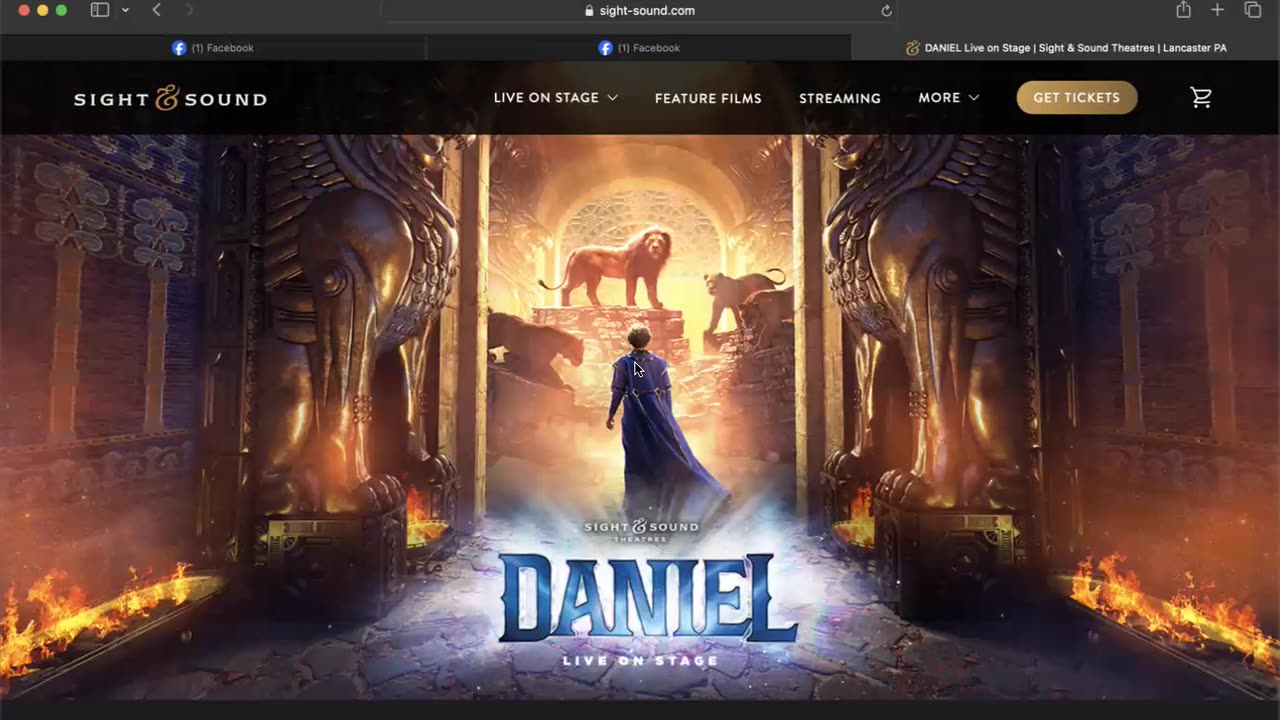Click the lock icon in the address bar
This screenshot has height=720, width=1280.
589,11
